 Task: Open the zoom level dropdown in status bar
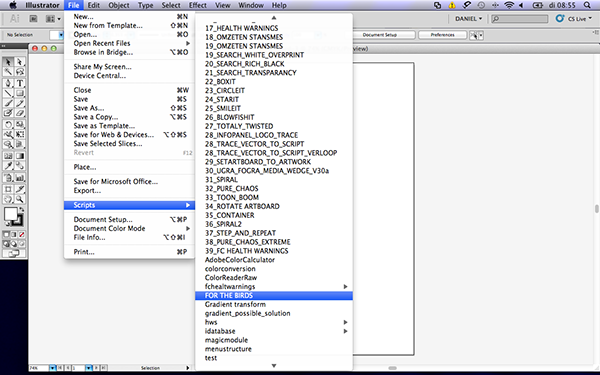click(x=52, y=368)
